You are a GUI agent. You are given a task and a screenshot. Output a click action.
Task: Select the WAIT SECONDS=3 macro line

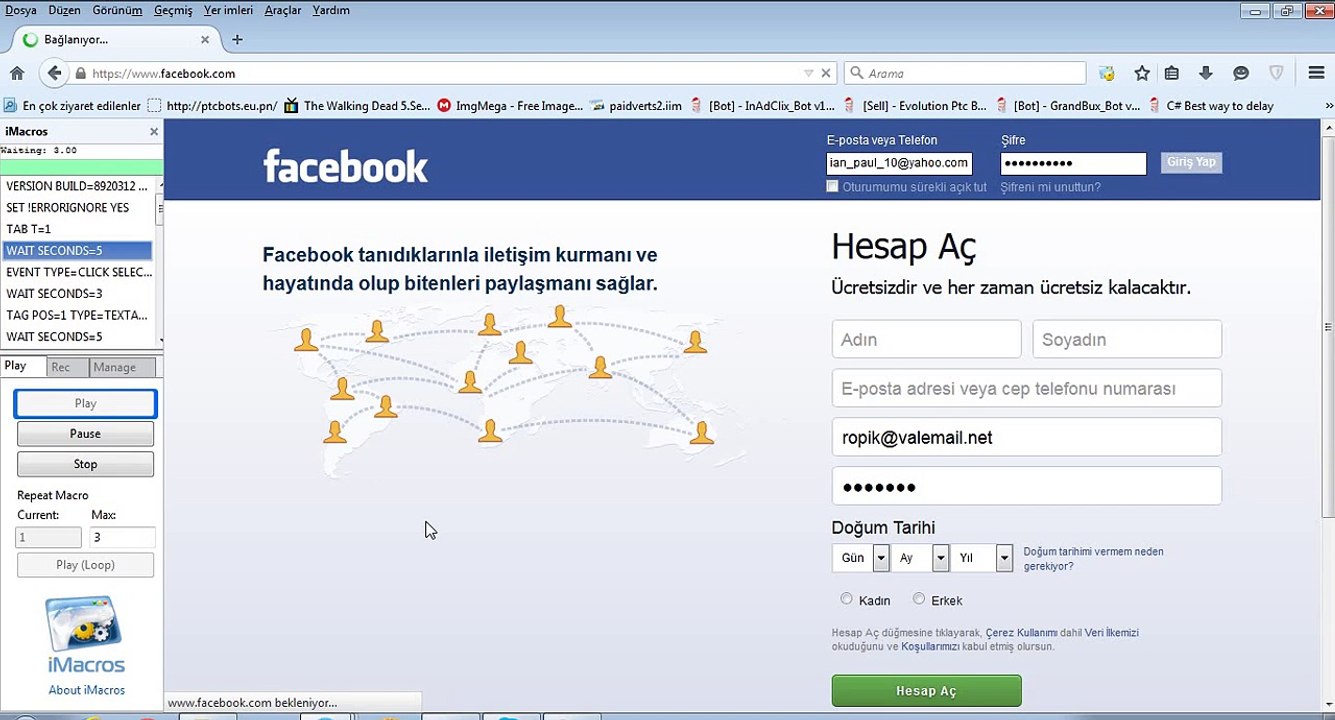click(77, 294)
